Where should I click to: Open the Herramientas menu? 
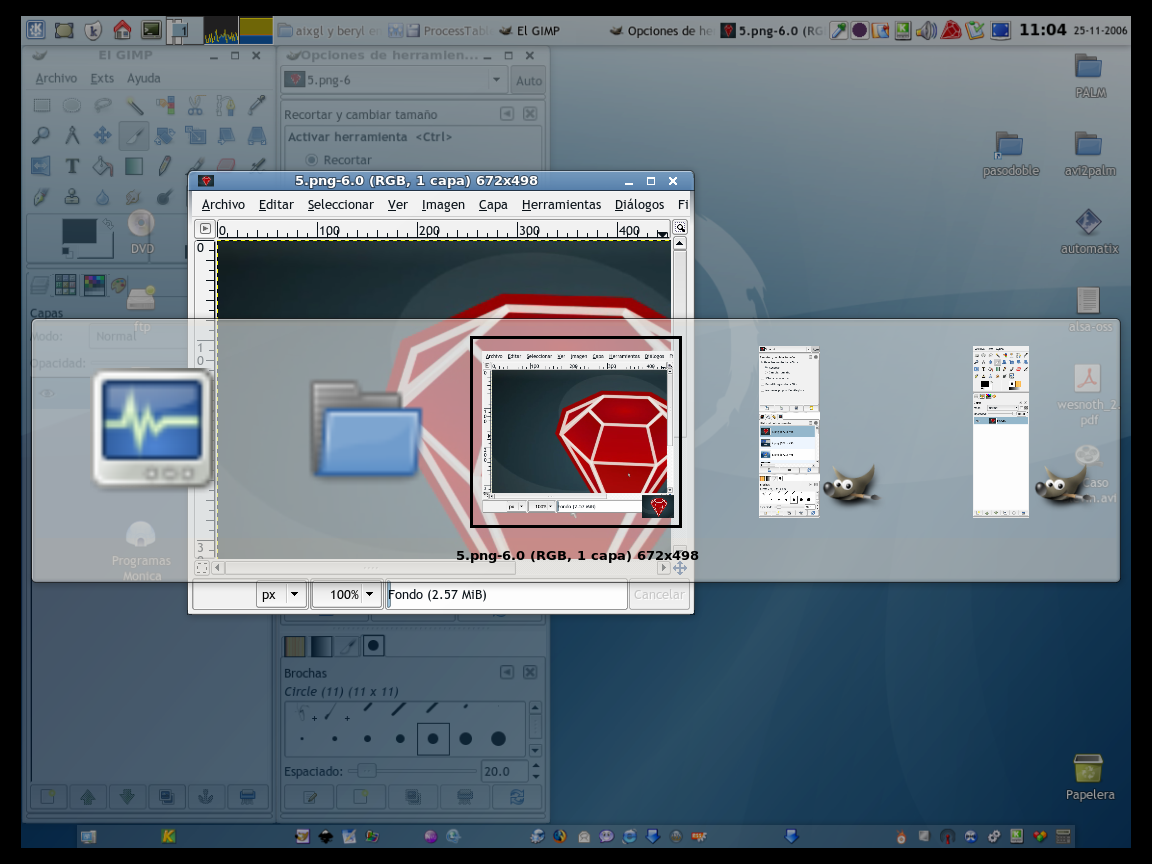click(x=561, y=204)
